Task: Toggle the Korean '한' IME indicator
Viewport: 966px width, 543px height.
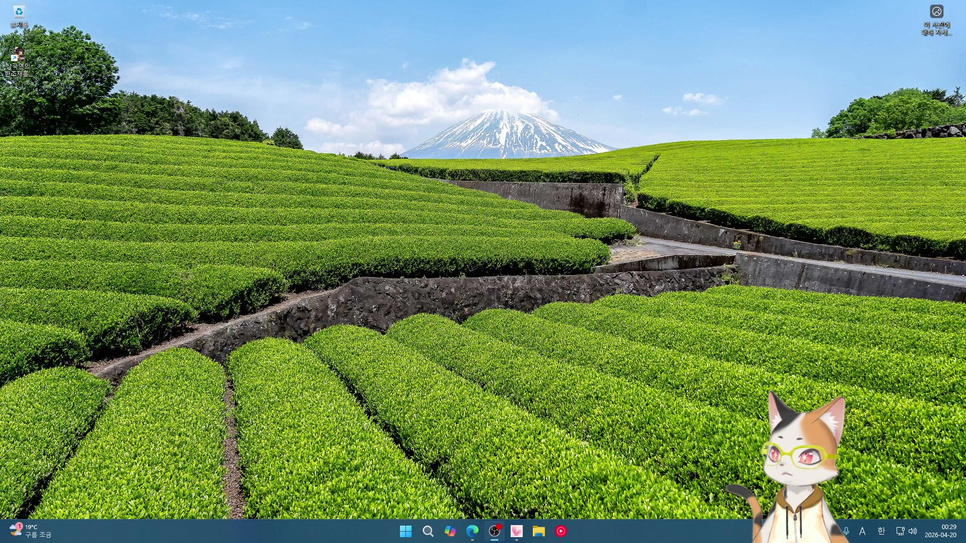Action: tap(881, 531)
